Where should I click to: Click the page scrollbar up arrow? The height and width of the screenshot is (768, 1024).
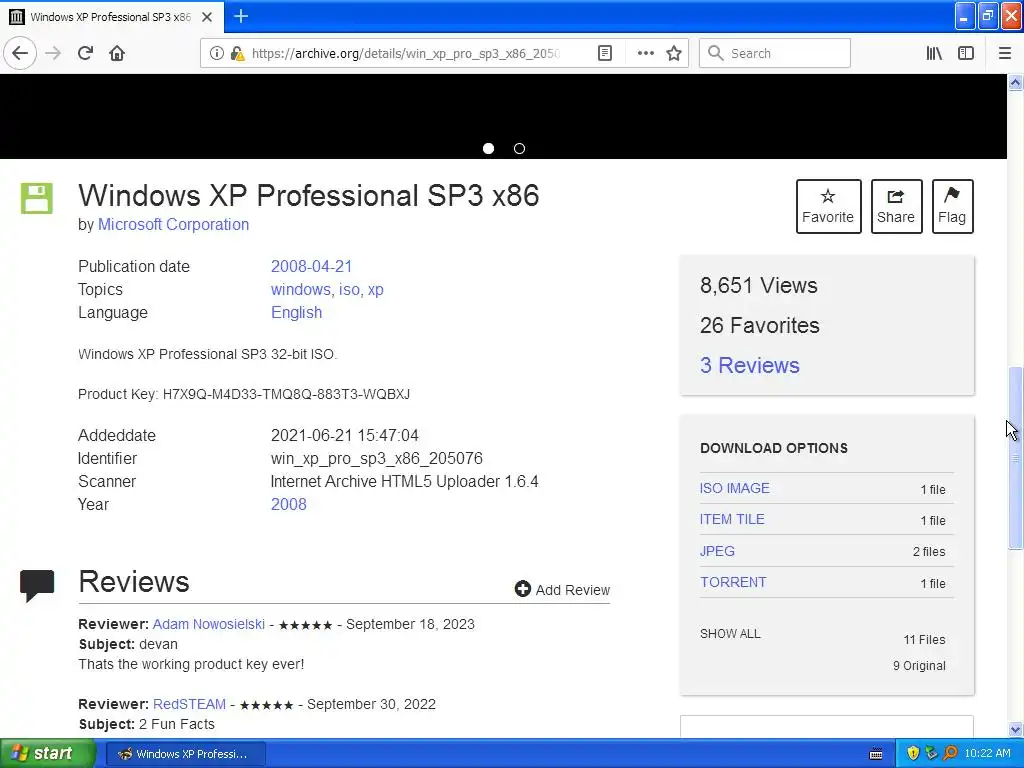(x=1015, y=82)
